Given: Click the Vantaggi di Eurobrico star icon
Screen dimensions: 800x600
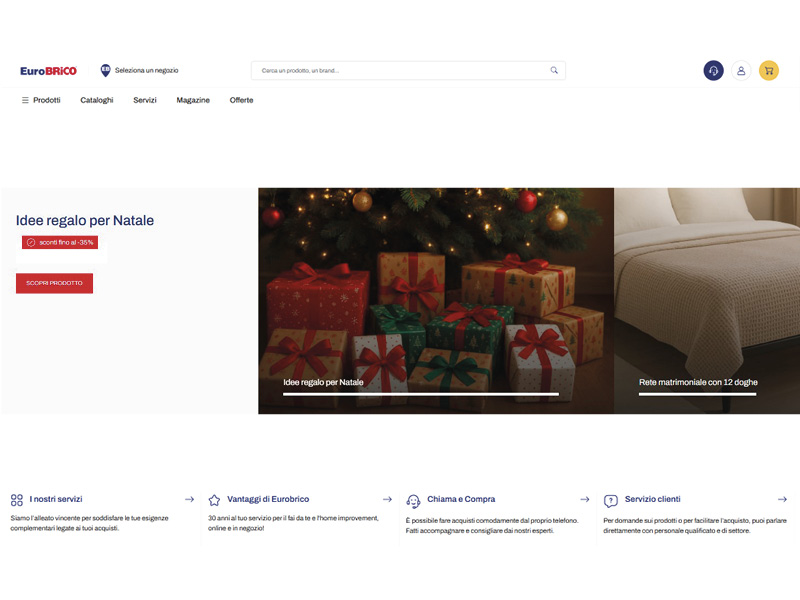Looking at the screenshot, I should click(x=214, y=500).
